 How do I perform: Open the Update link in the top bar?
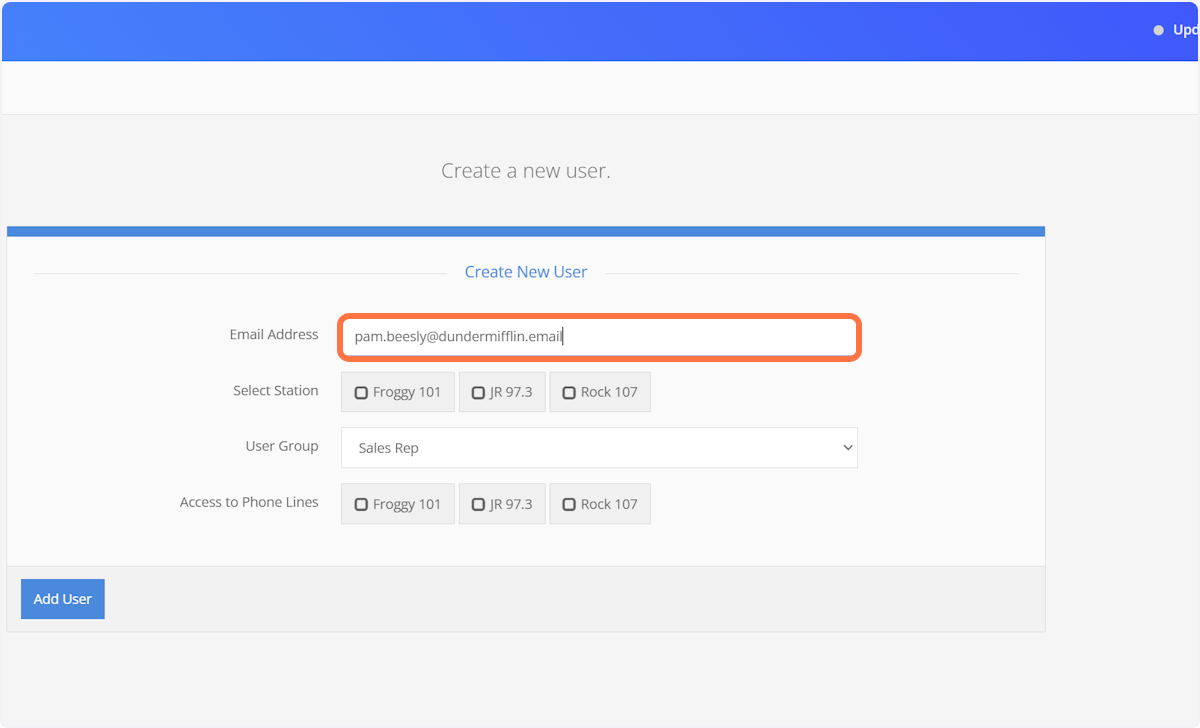tap(1185, 30)
